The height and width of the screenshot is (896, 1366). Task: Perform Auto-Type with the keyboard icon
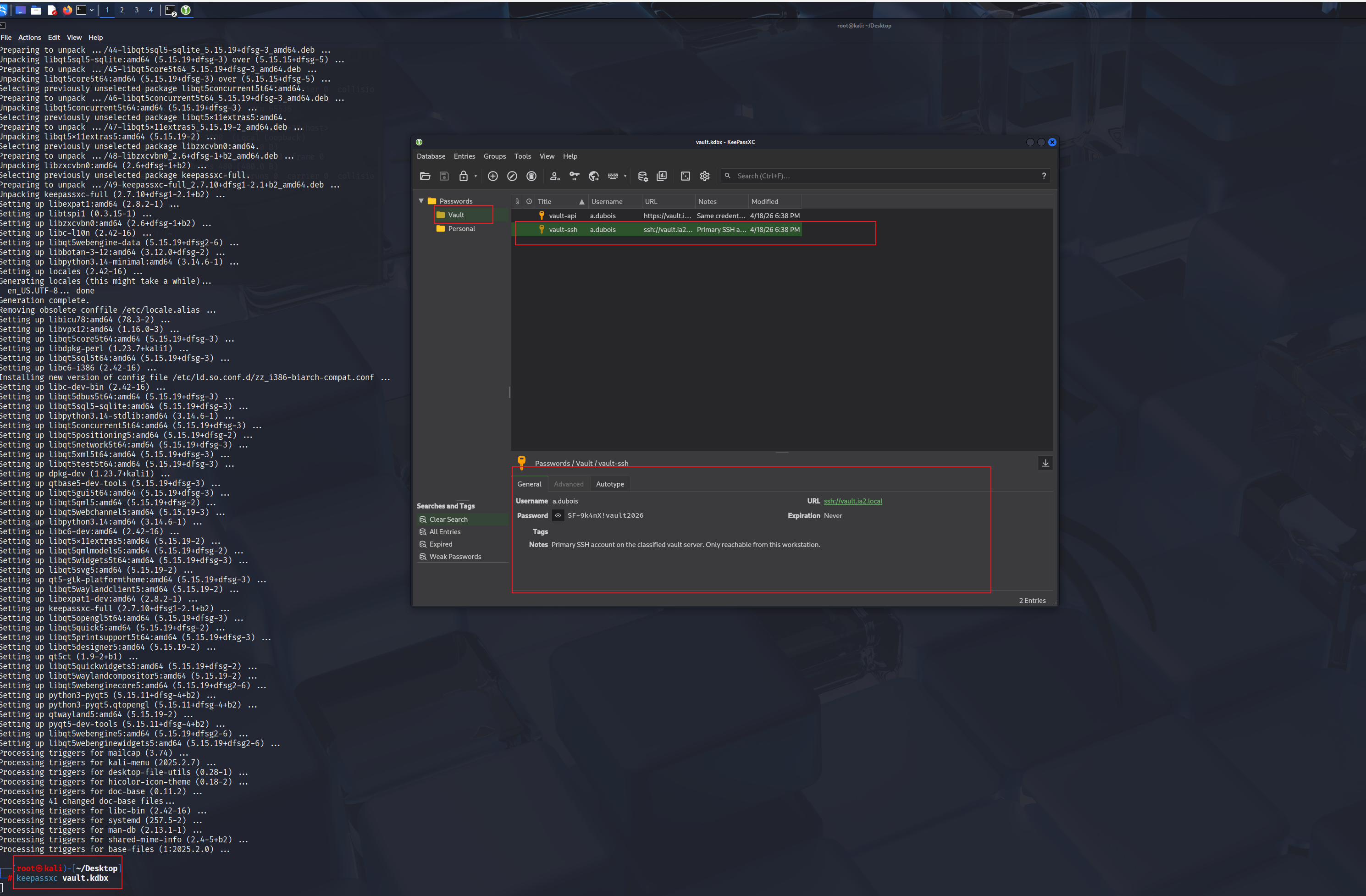point(613,176)
